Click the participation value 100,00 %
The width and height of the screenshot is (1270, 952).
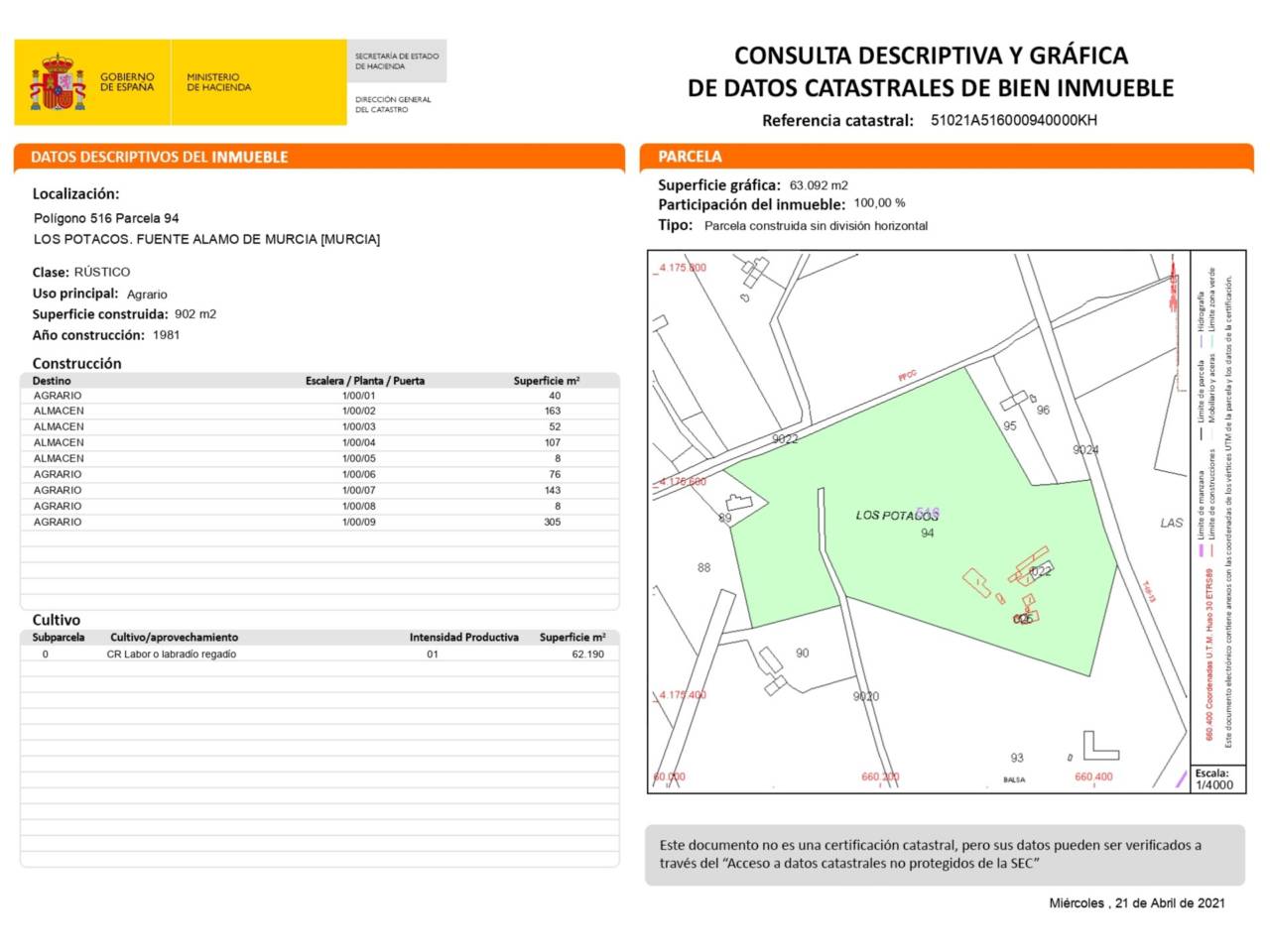click(880, 203)
